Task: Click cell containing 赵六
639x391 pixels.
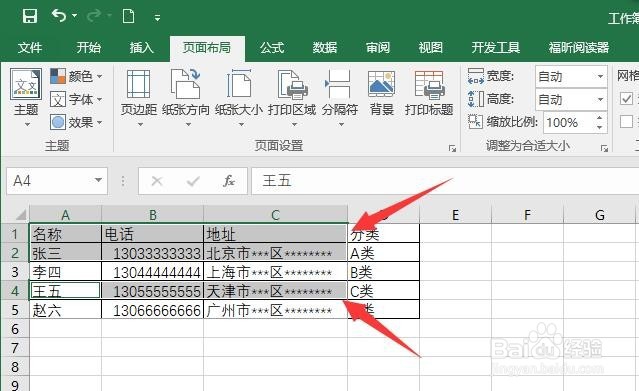Action: (x=65, y=310)
